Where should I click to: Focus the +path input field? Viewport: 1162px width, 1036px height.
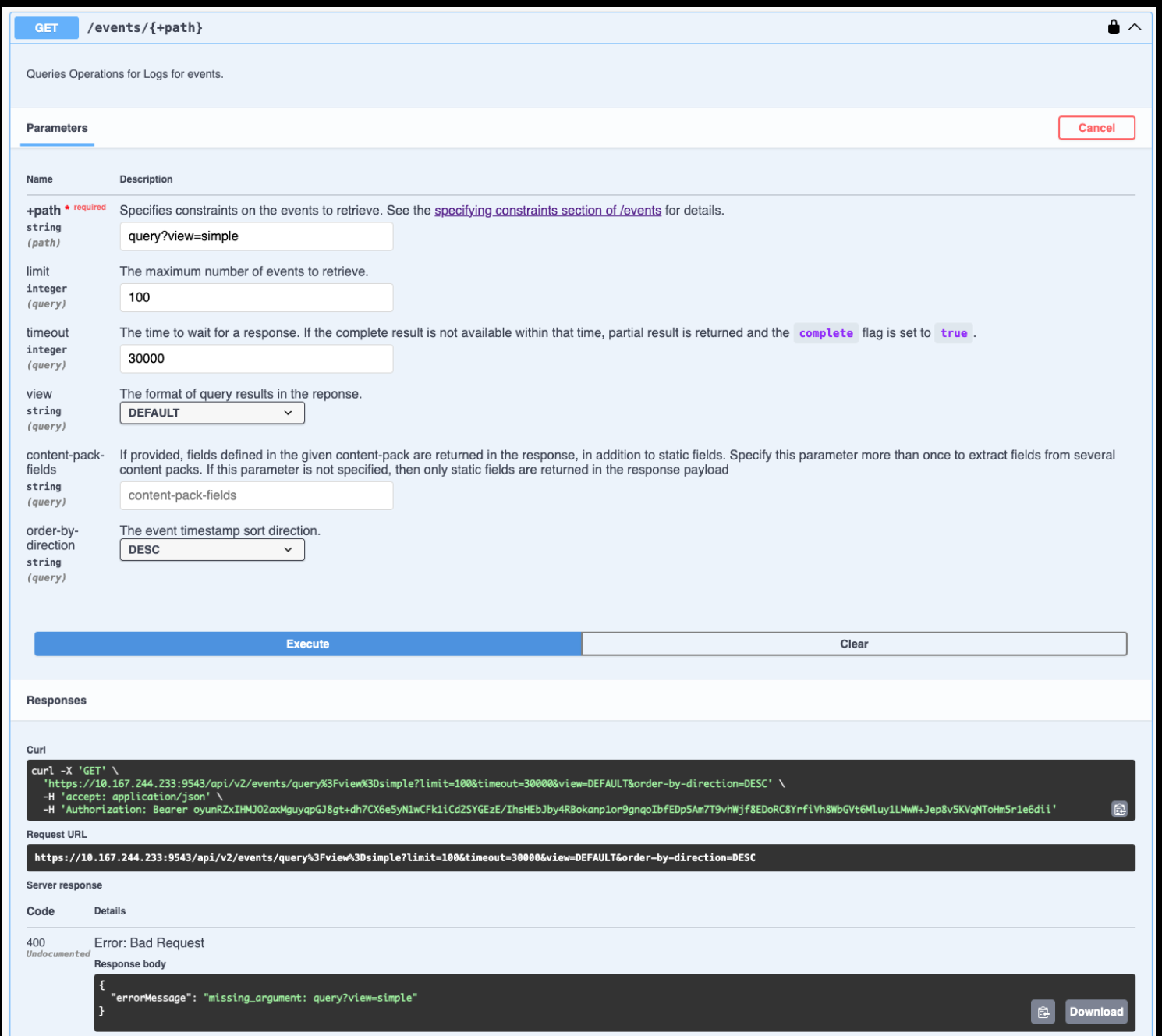(256, 236)
